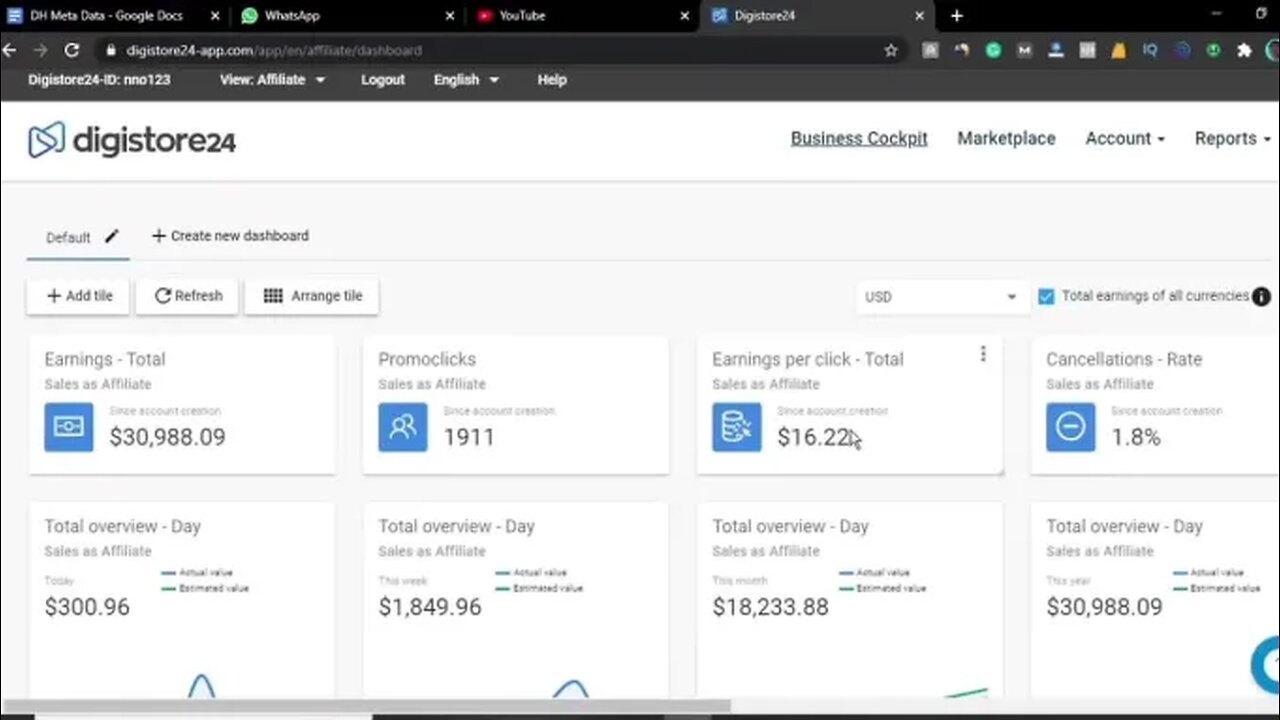Expand the Reports menu
1280x720 pixels.
point(1233,139)
